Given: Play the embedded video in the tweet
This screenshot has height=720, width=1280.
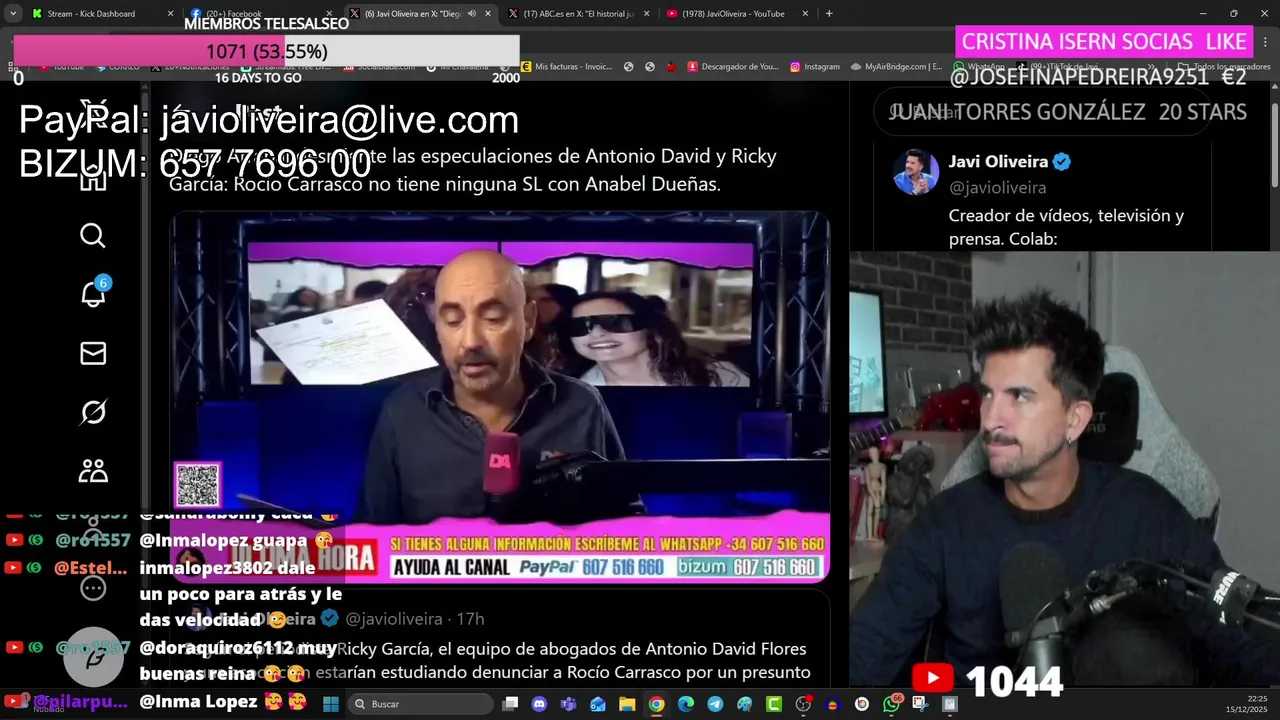Looking at the screenshot, I should coord(499,397).
